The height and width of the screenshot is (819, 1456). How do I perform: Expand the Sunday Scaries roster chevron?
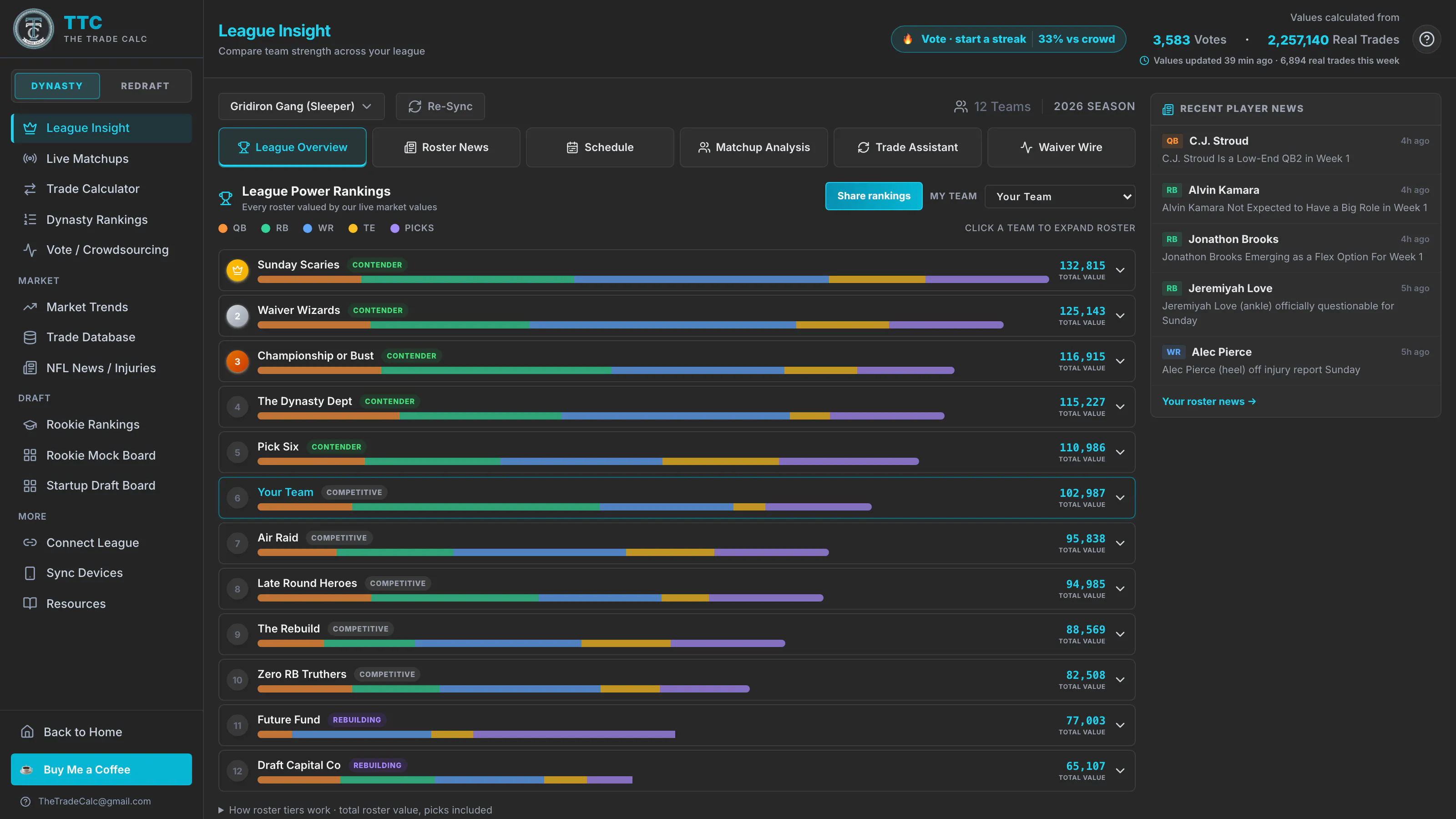pos(1120,270)
